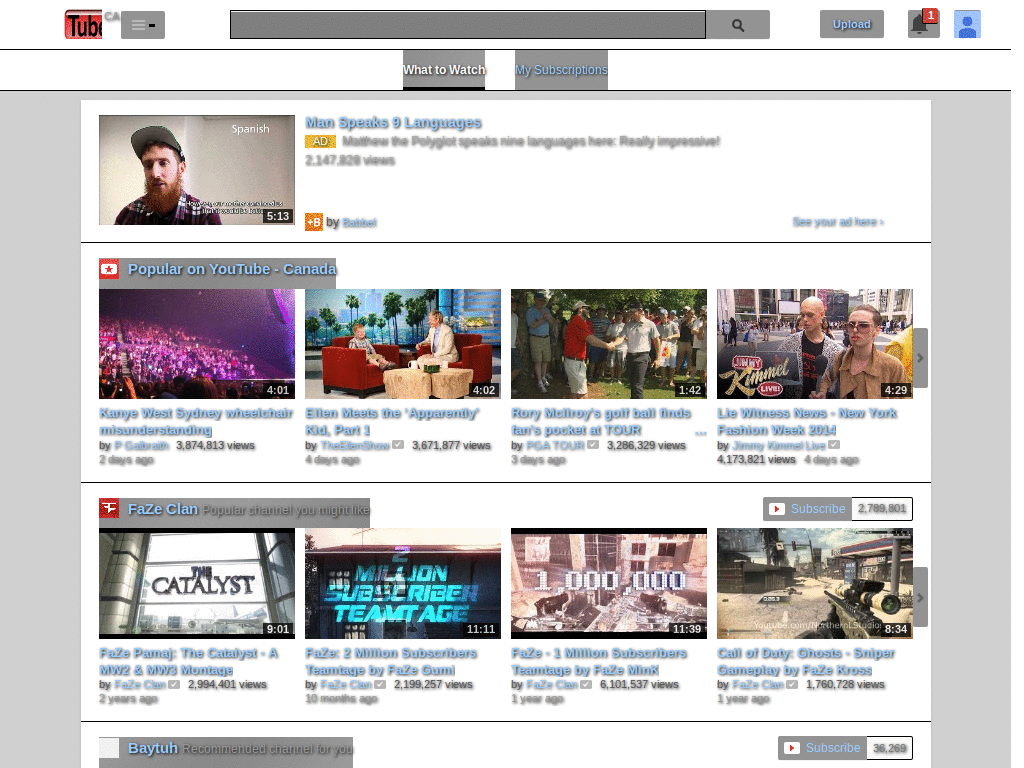Click the Popular on YouTube star icon
This screenshot has height=768, width=1024.
click(109, 268)
